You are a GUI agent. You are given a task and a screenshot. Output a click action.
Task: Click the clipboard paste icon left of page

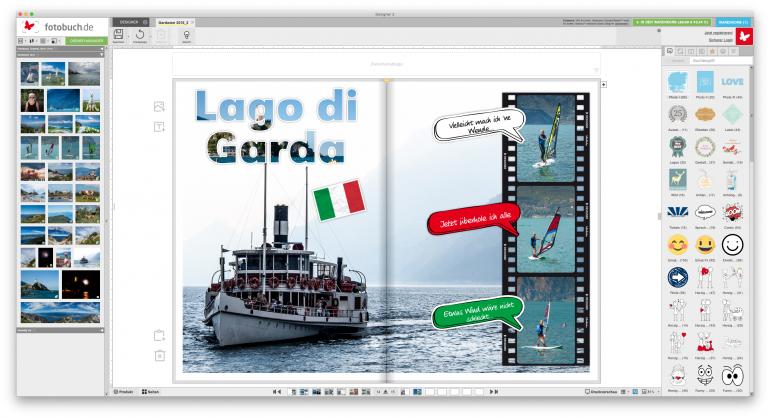click(x=159, y=335)
